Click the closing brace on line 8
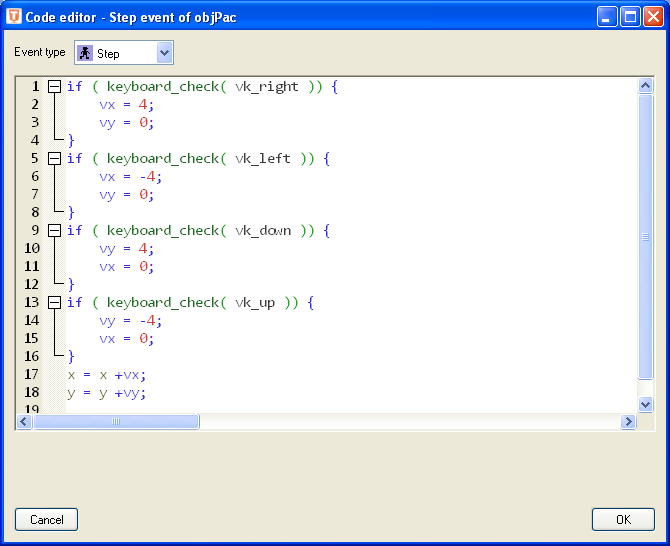The width and height of the screenshot is (670, 546). tap(71, 212)
